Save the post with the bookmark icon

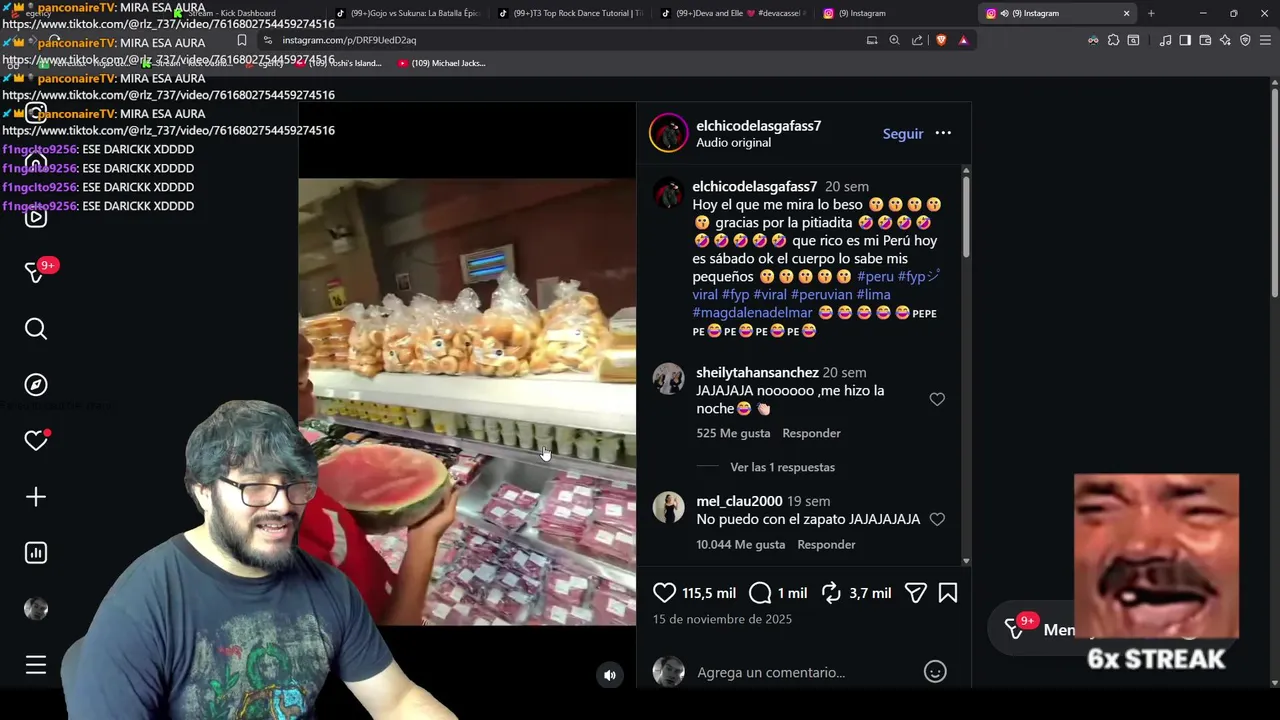(948, 593)
